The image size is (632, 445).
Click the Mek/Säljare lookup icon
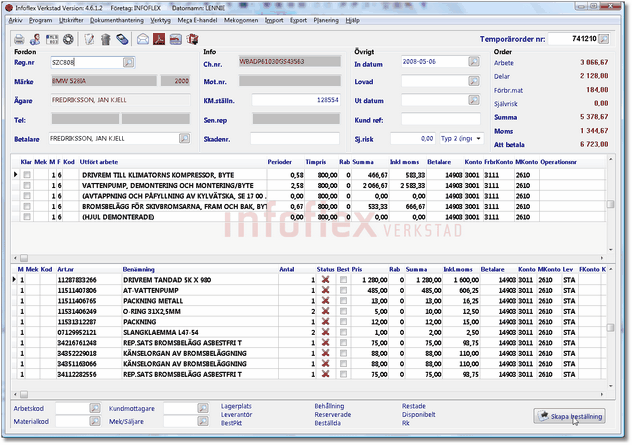[203, 421]
